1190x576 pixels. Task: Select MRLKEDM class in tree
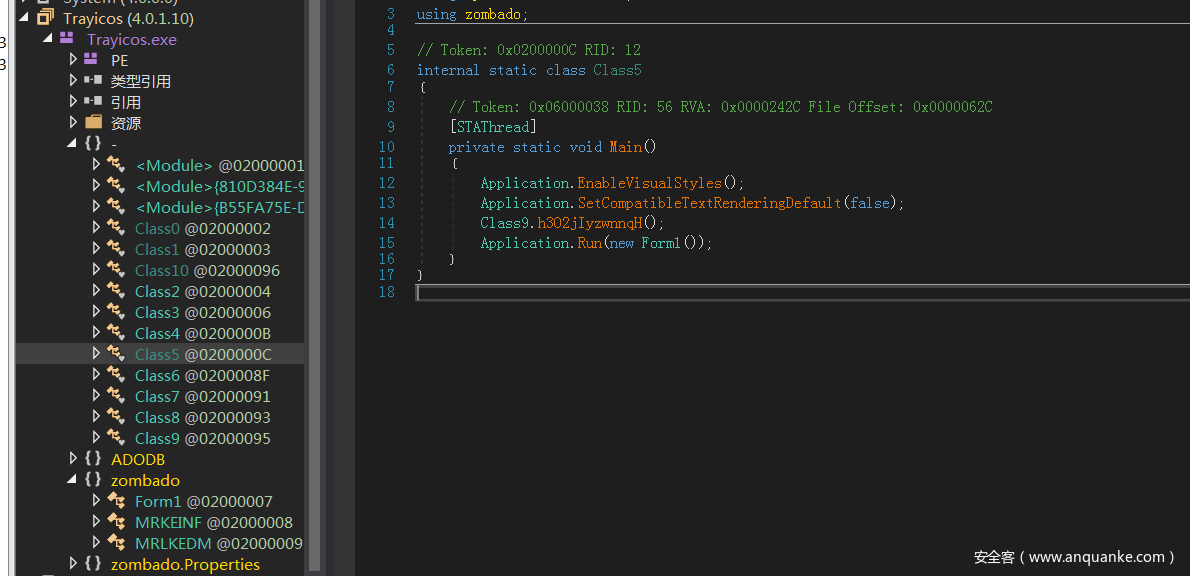[218, 543]
